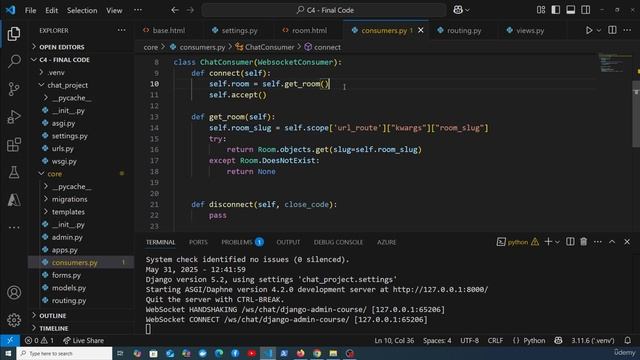640x360 pixels.
Task: Maximize the terminal panel size
Action: (x=612, y=242)
